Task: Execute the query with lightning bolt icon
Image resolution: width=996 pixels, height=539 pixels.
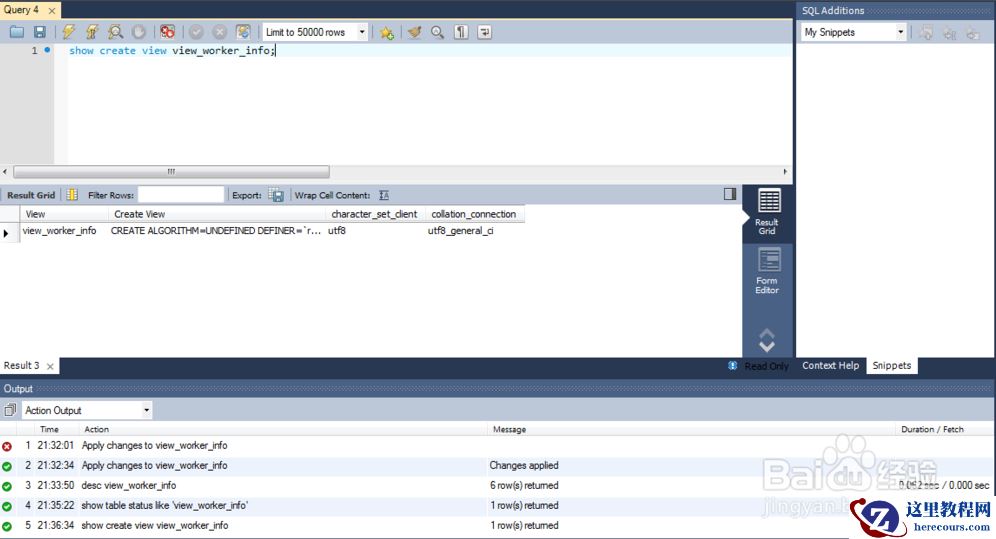Action: point(69,32)
